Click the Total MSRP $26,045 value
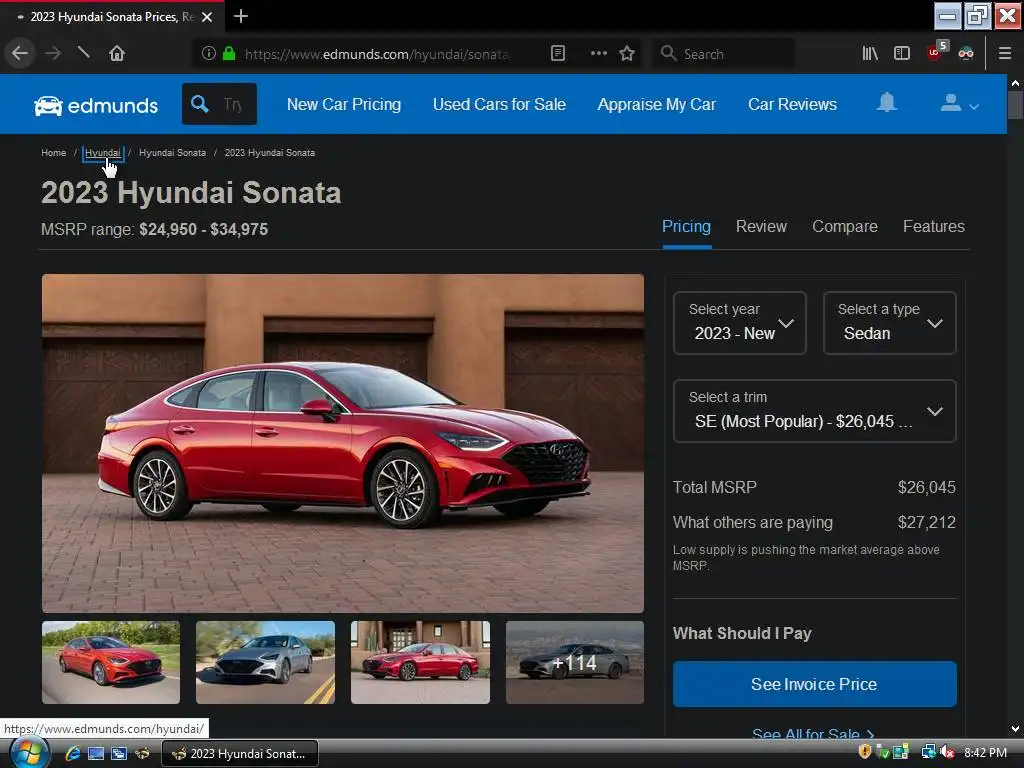Viewport: 1024px width, 768px height. [x=926, y=487]
